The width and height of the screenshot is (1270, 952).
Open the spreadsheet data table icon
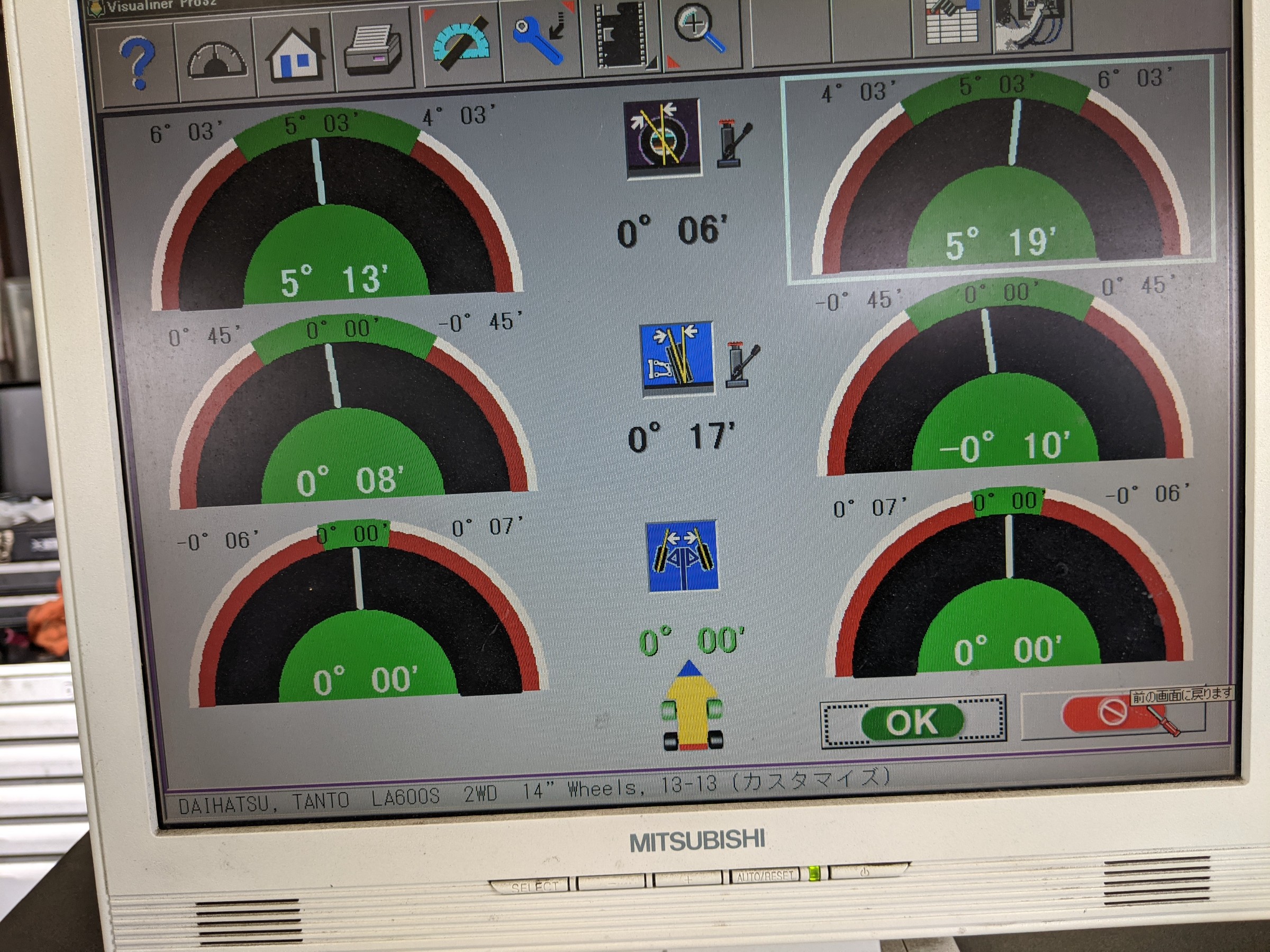(952, 23)
